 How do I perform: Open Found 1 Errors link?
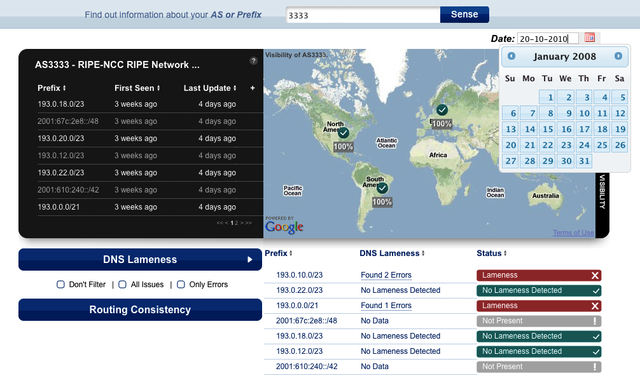click(x=386, y=306)
